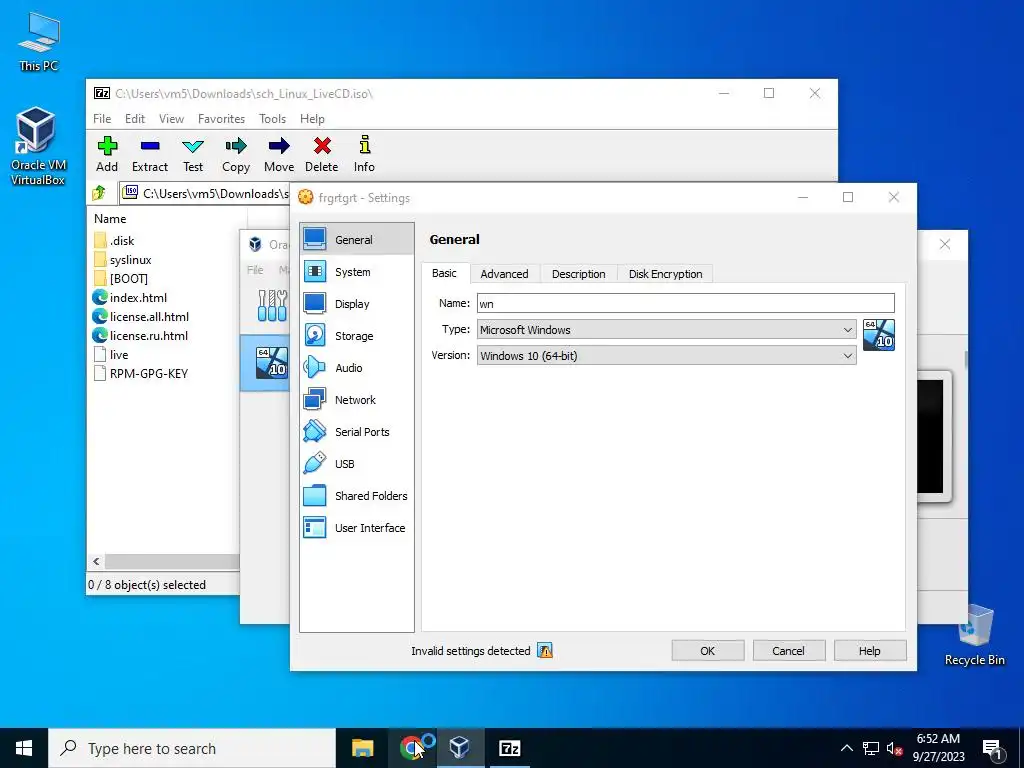The image size is (1024, 768).
Task: Switch to the Disk Encryption tab
Action: (665, 274)
